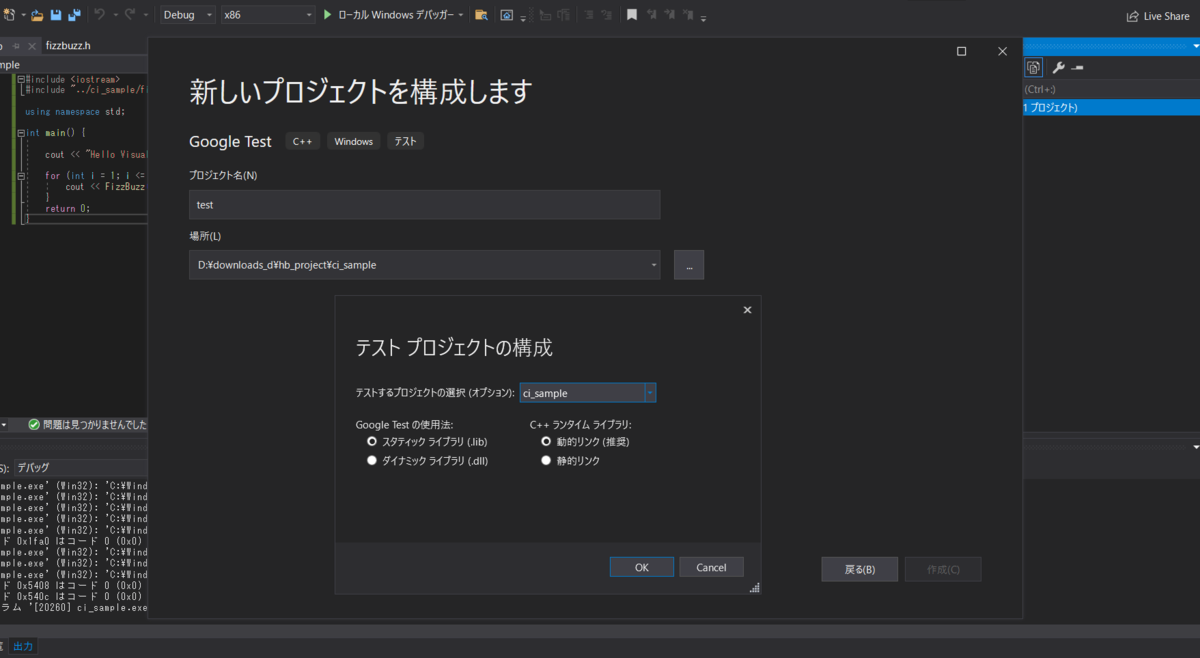Screen dimensions: 1200x658
Task: Click the green check no-issues status icon
Action: (x=34, y=425)
